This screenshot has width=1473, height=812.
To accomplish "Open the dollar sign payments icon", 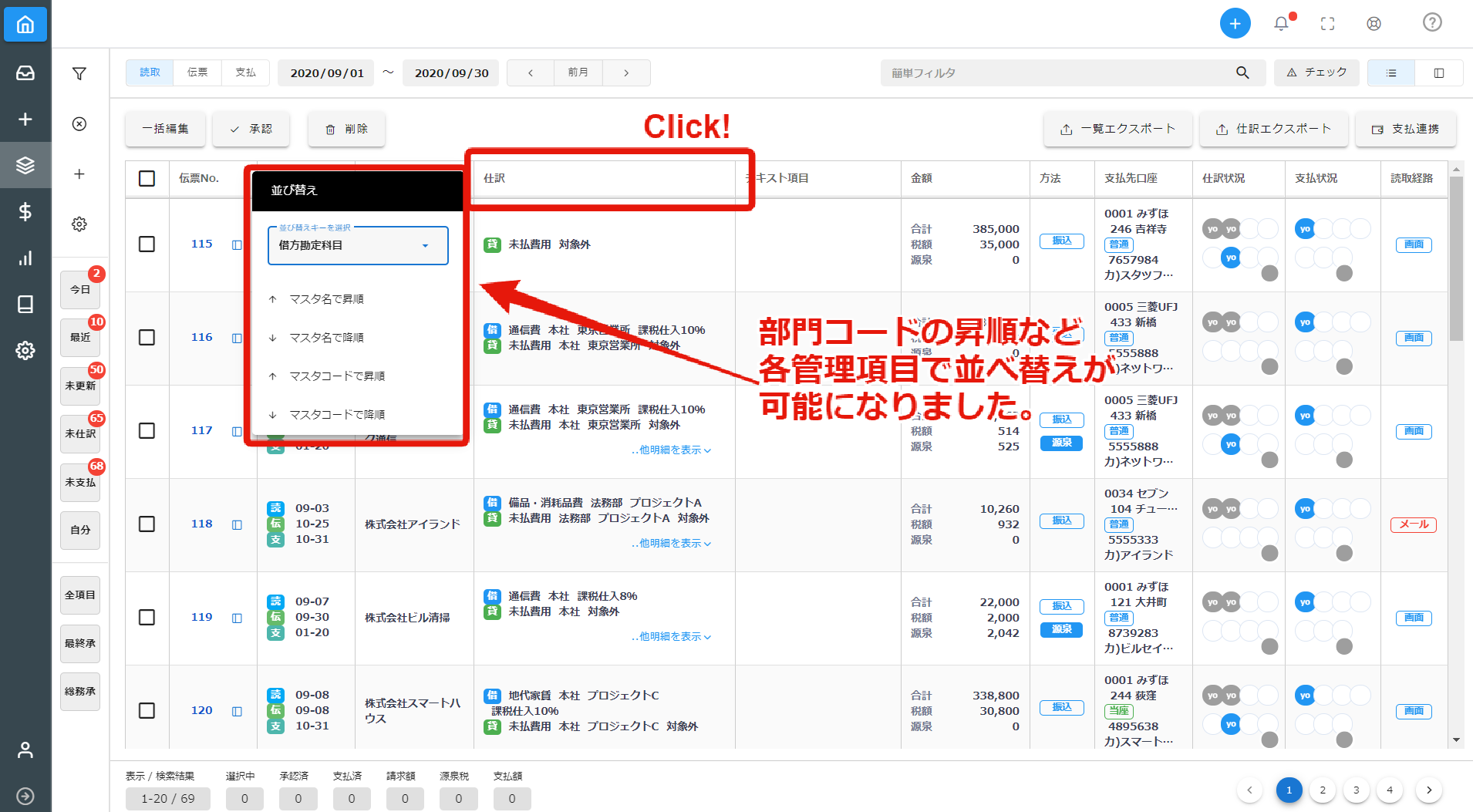I will [25, 211].
